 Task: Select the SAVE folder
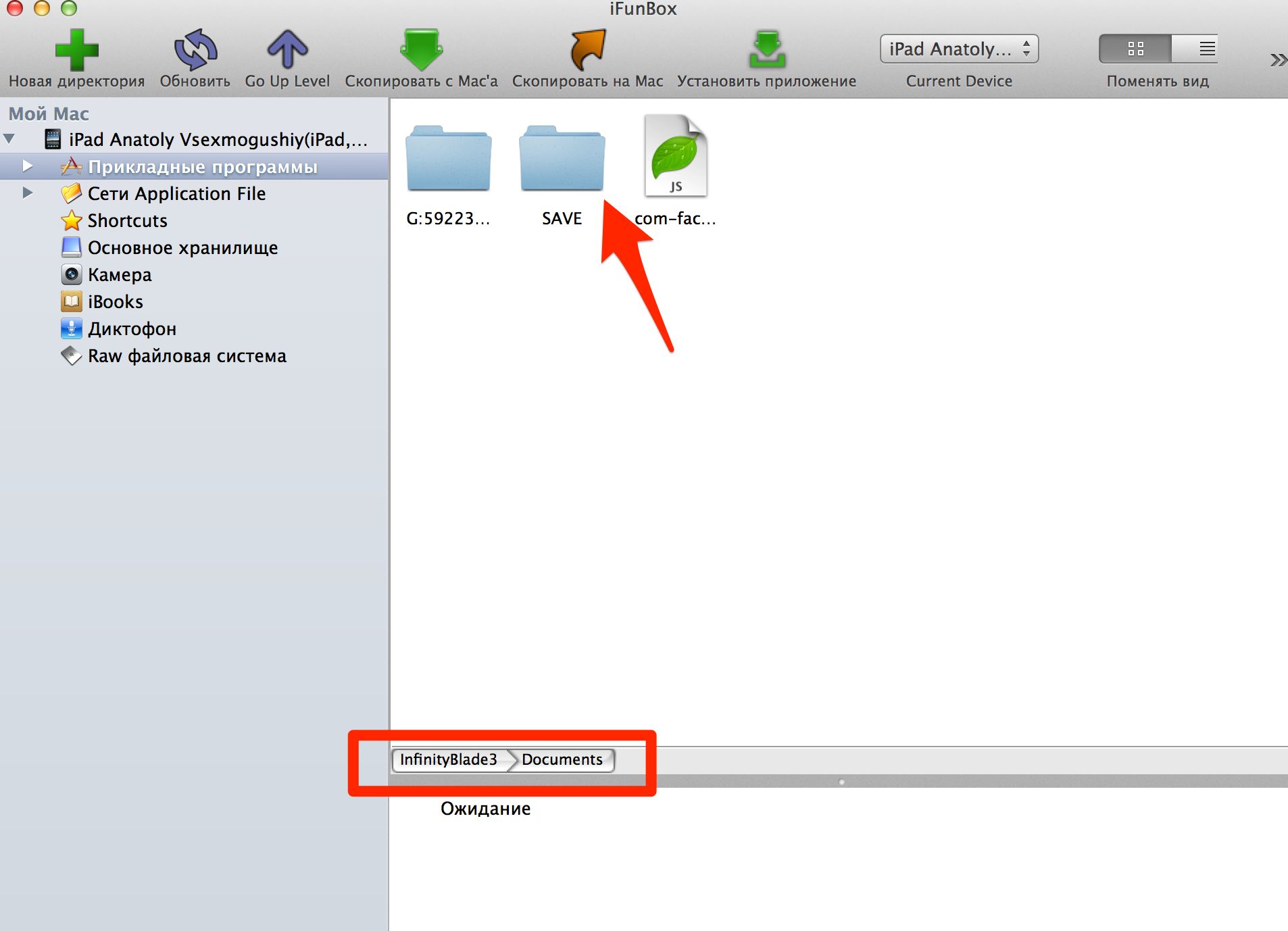click(562, 158)
